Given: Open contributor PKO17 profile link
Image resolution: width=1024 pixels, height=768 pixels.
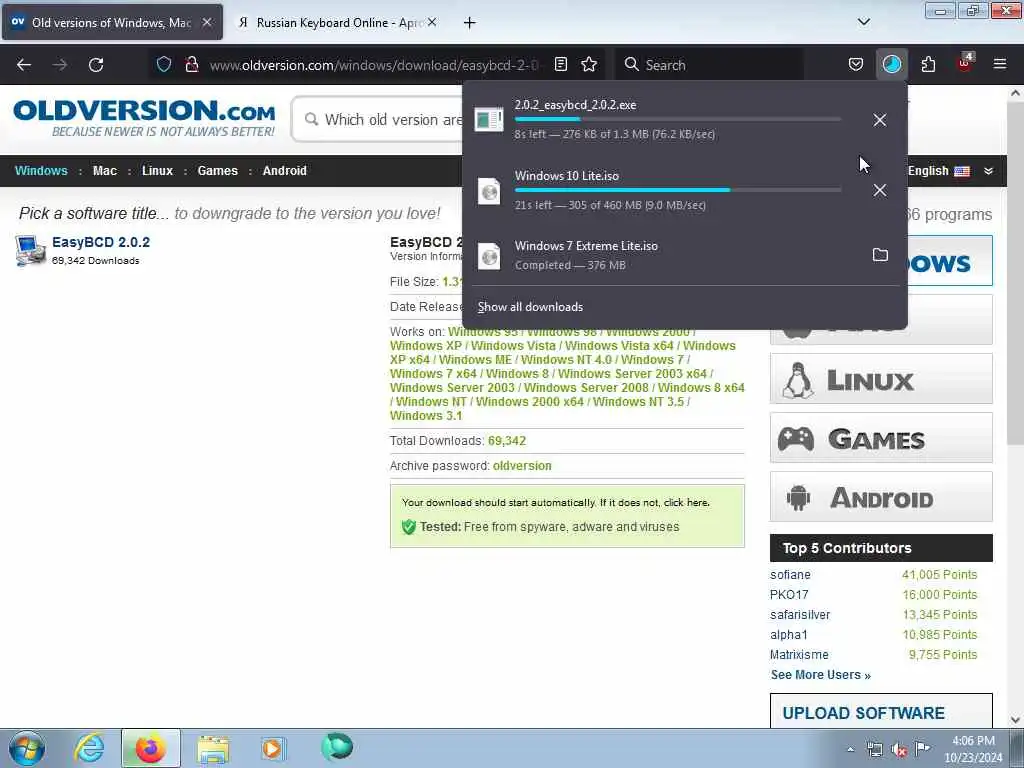Looking at the screenshot, I should pyautogui.click(x=789, y=595).
